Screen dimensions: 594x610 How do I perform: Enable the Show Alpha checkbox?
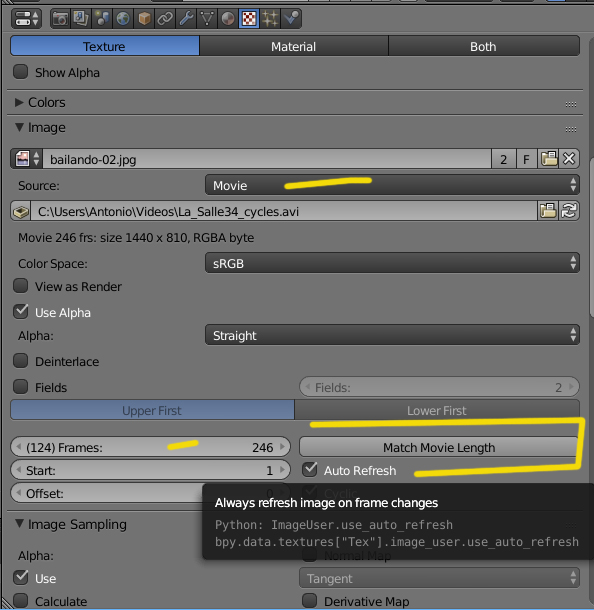(21, 72)
